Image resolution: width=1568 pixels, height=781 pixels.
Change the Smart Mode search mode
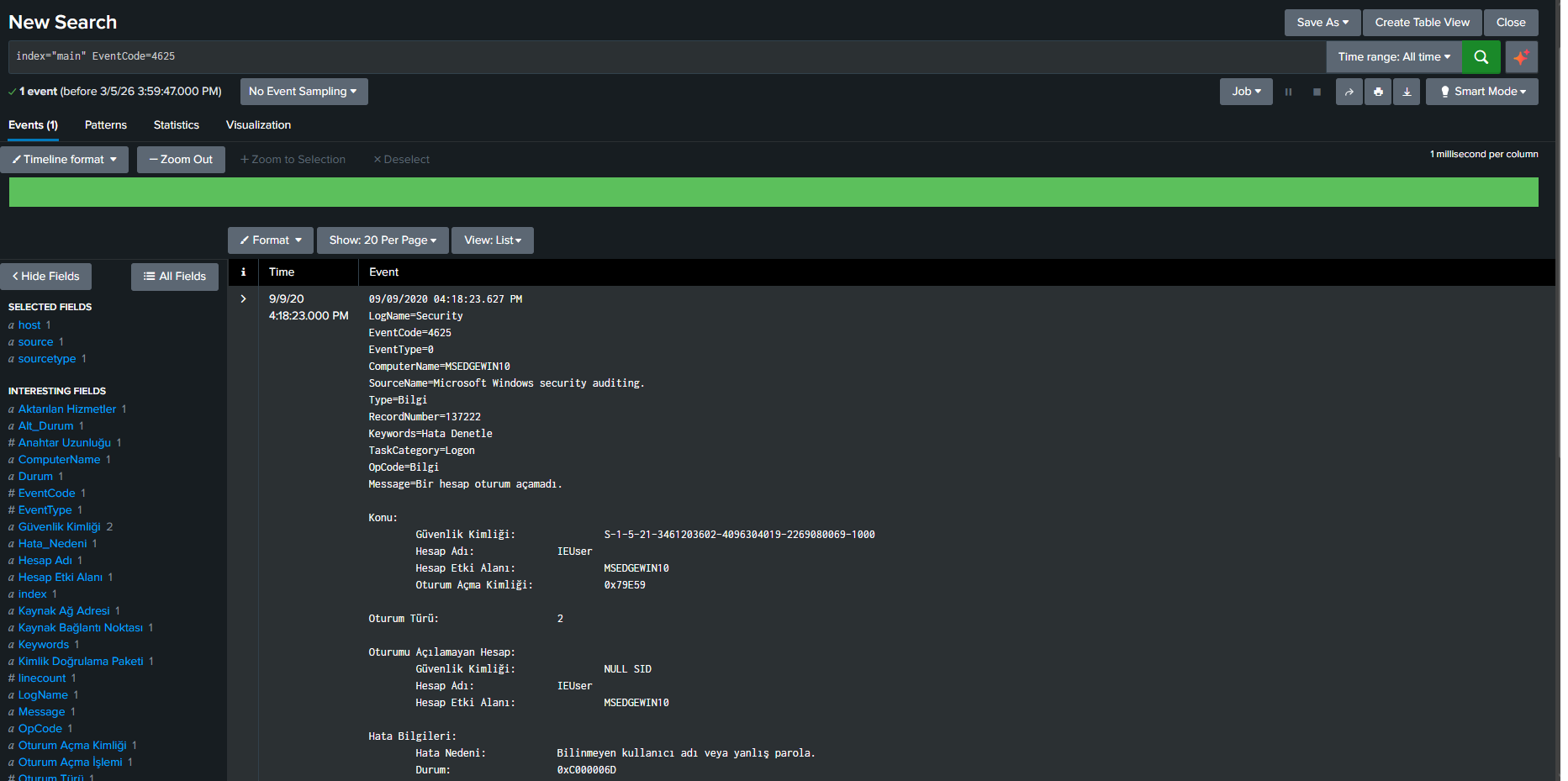[x=1481, y=92]
